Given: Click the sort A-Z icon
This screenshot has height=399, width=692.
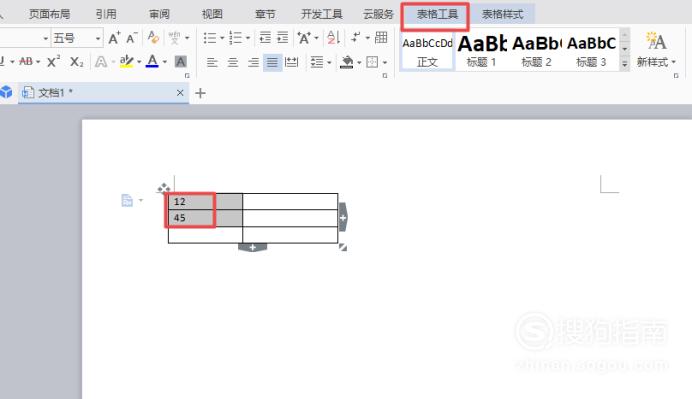Looking at the screenshot, I should coord(334,38).
